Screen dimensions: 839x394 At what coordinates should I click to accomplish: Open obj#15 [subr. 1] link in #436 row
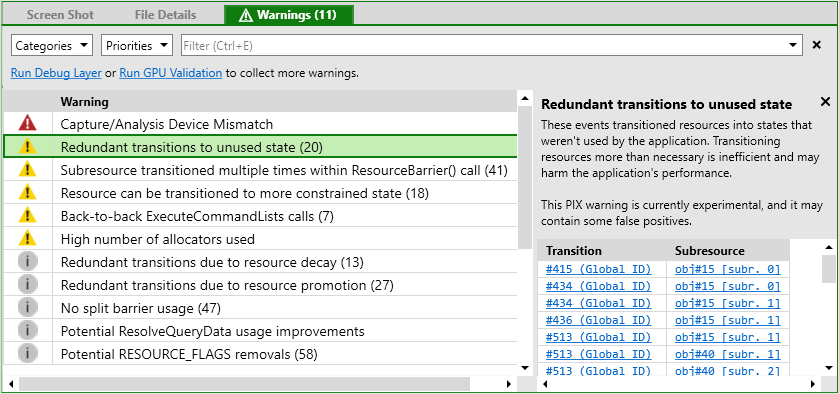pos(728,320)
